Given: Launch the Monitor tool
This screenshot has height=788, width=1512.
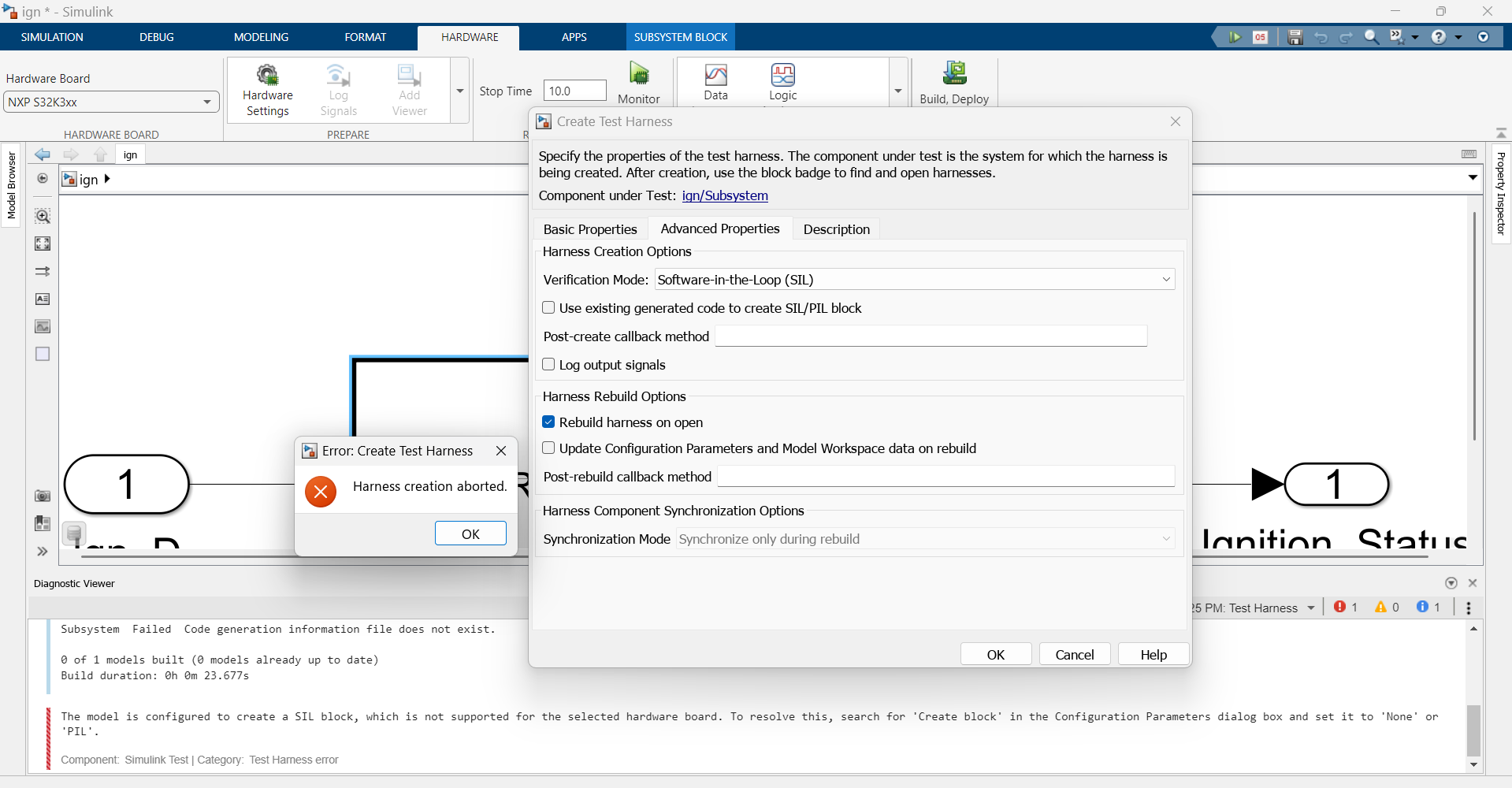Looking at the screenshot, I should pos(639,81).
